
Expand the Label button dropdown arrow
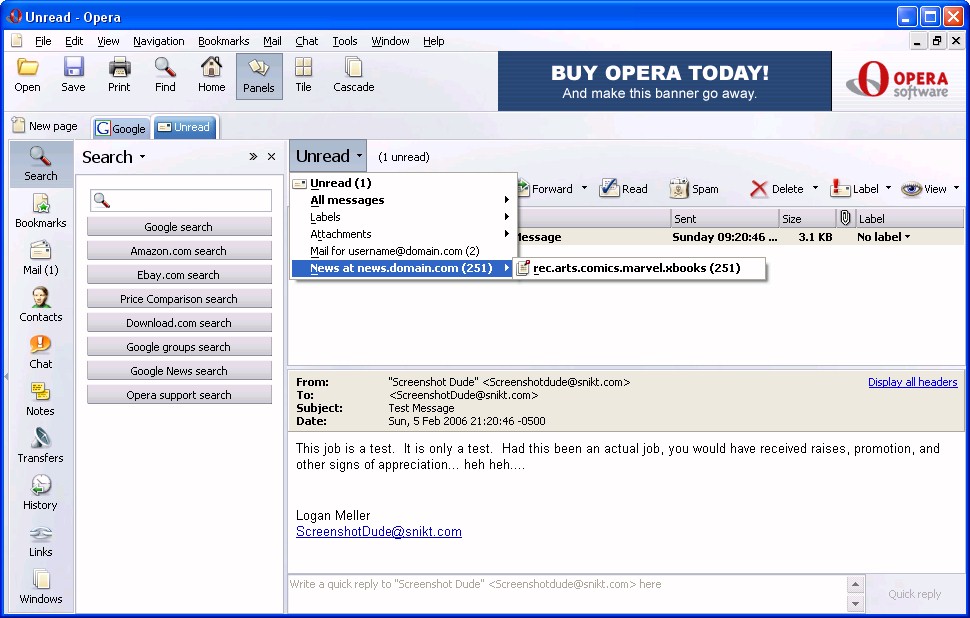tap(888, 188)
